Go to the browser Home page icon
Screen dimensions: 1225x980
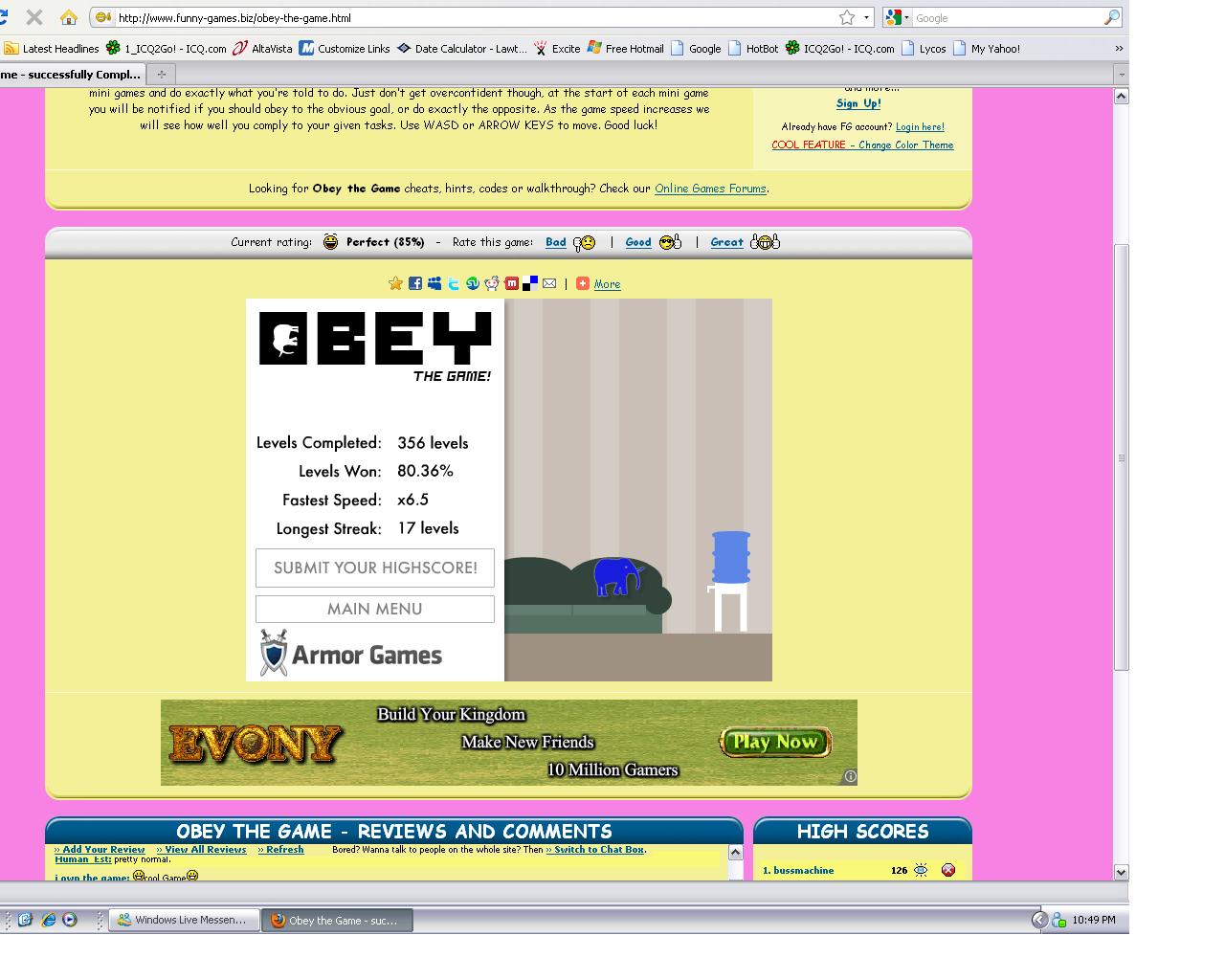click(x=68, y=17)
